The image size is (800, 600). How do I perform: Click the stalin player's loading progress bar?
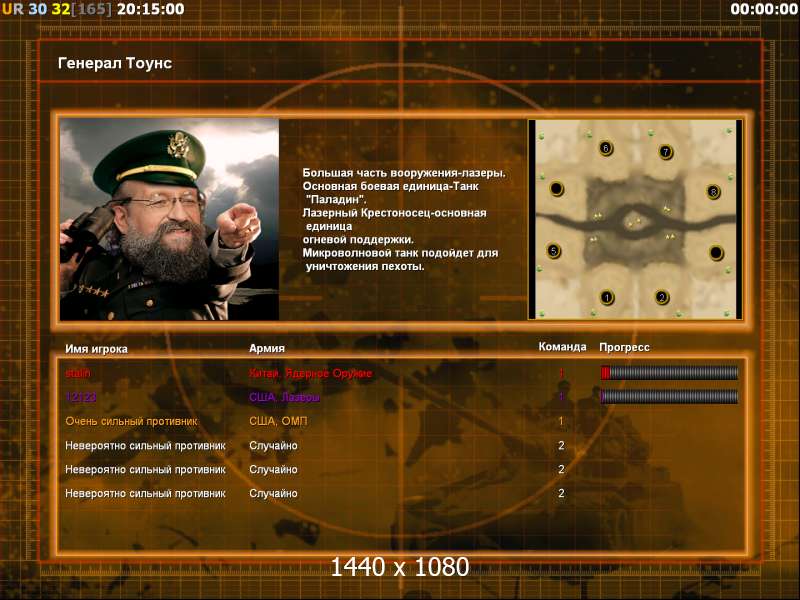pyautogui.click(x=669, y=373)
